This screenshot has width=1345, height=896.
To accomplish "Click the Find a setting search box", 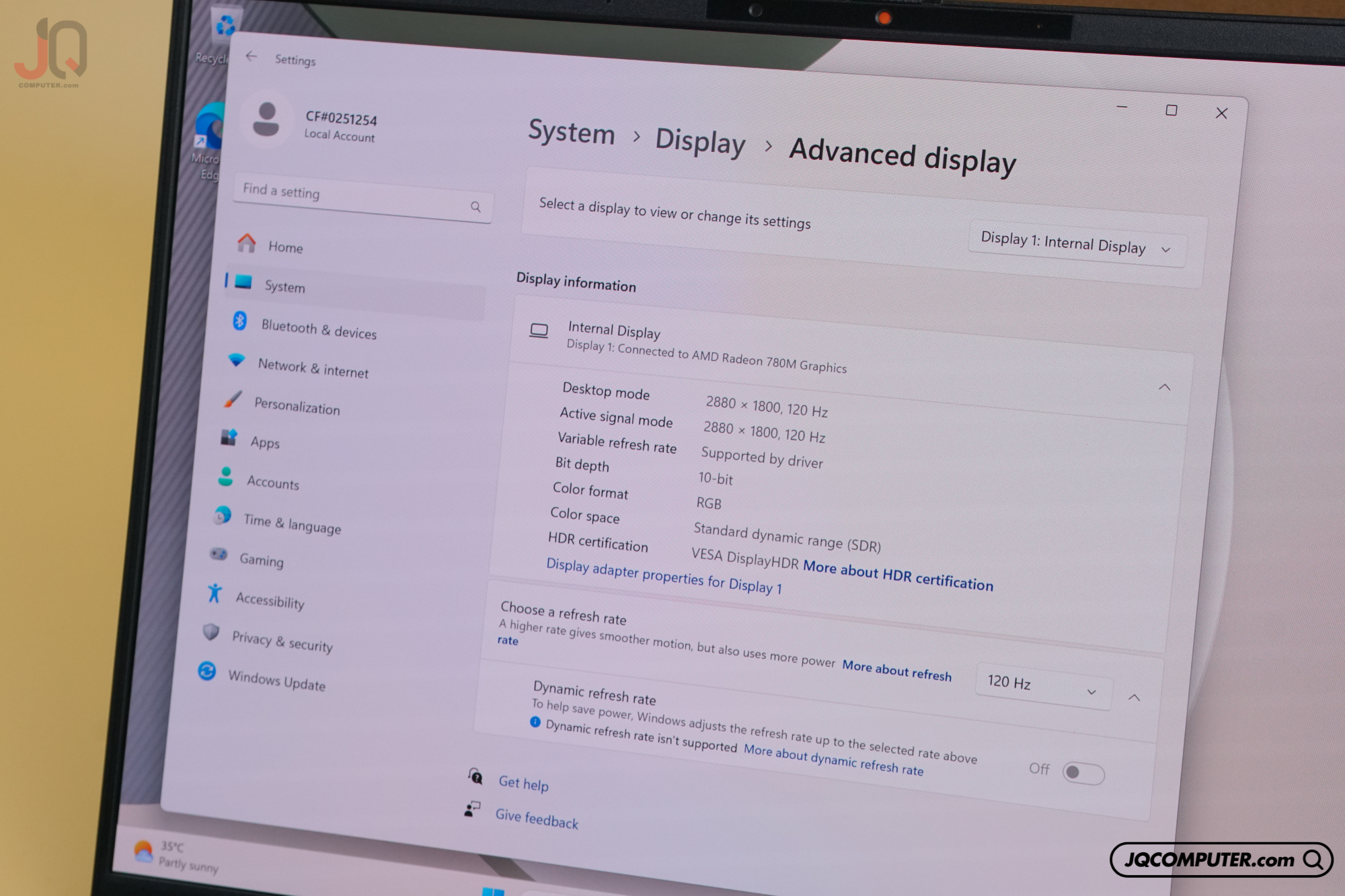I will [x=363, y=198].
